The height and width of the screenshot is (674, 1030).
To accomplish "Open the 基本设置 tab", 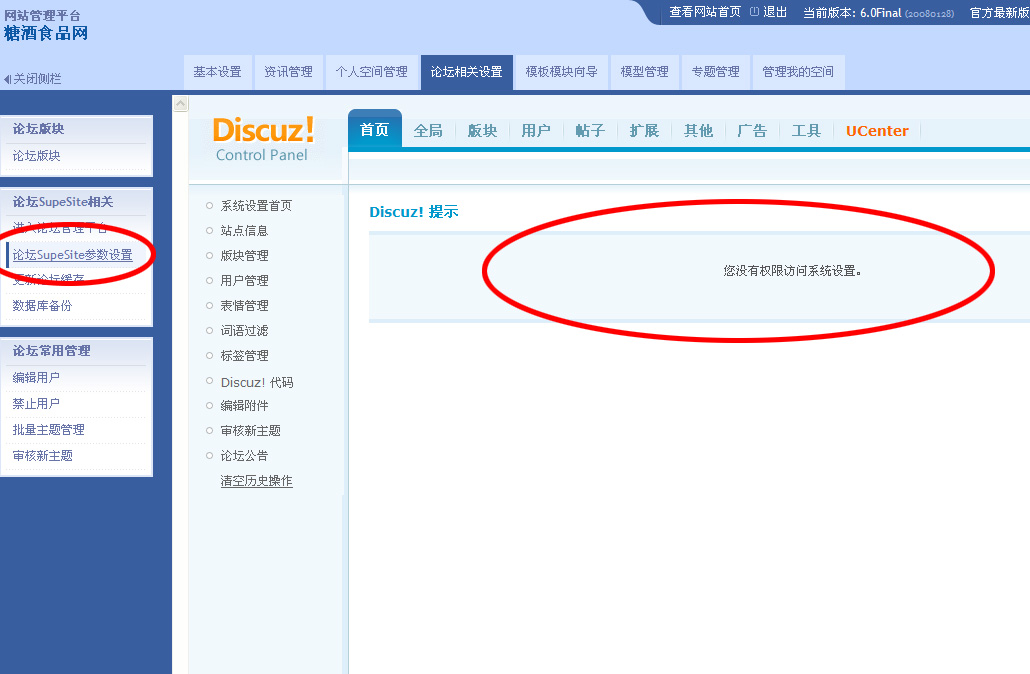I will pos(217,72).
